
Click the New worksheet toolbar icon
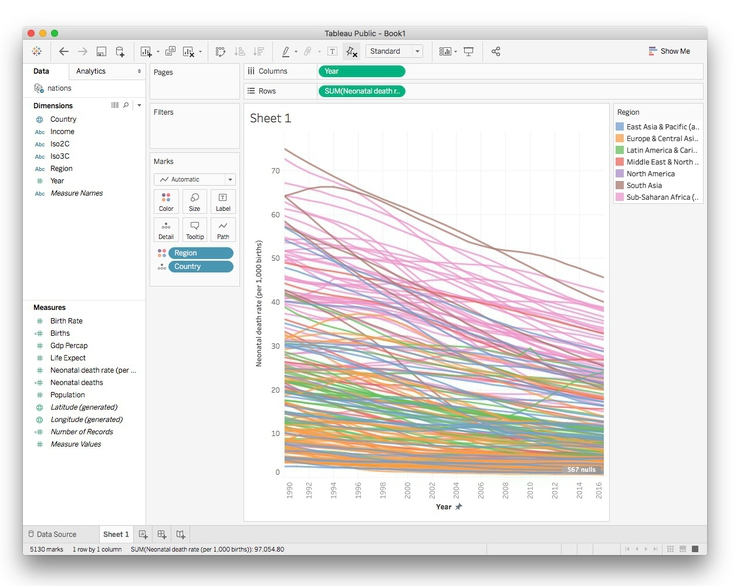click(x=146, y=51)
